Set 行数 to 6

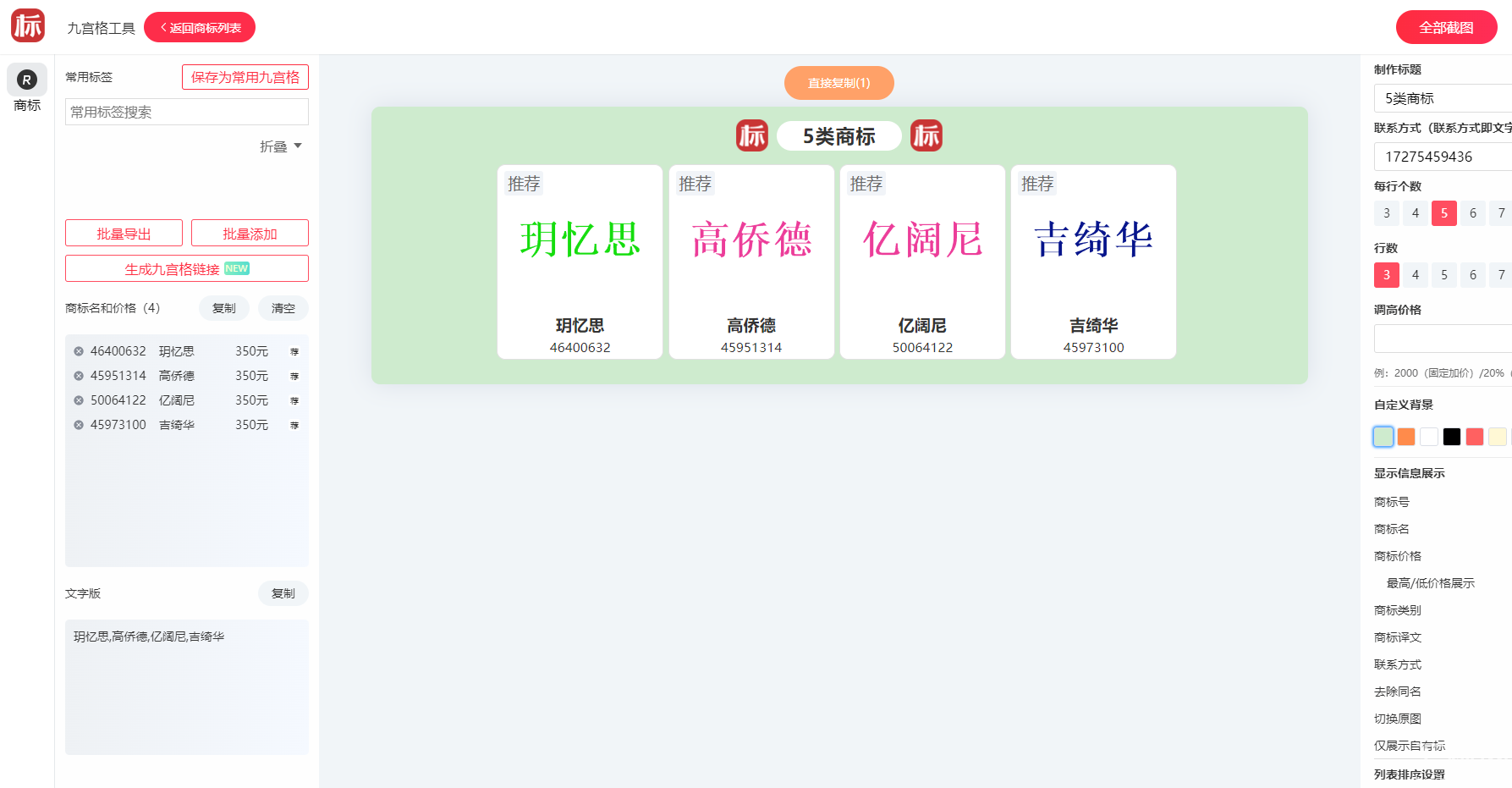tap(1472, 275)
